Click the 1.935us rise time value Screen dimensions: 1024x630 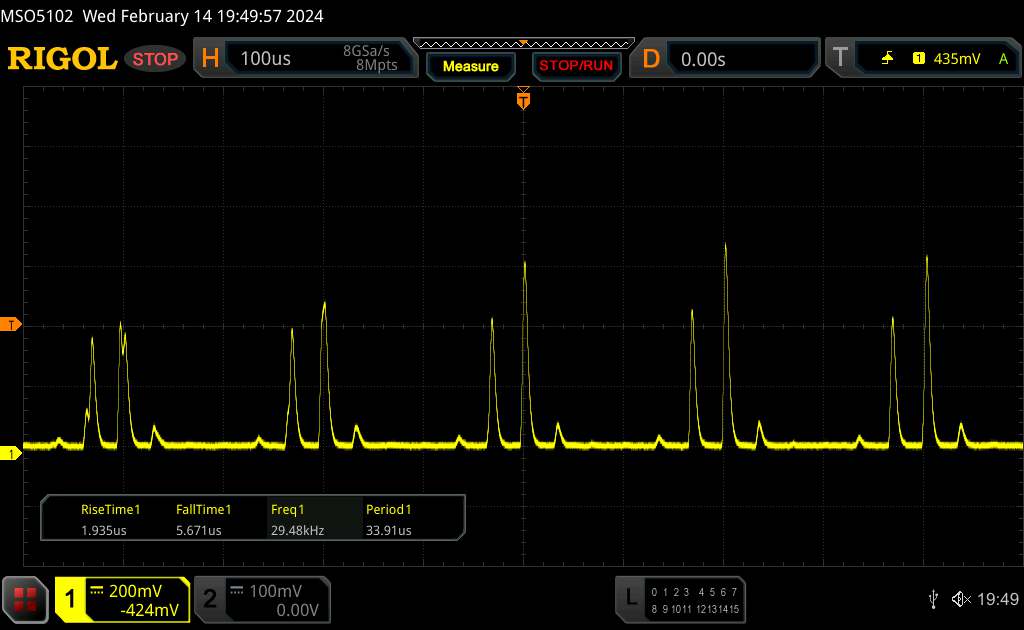(103, 530)
